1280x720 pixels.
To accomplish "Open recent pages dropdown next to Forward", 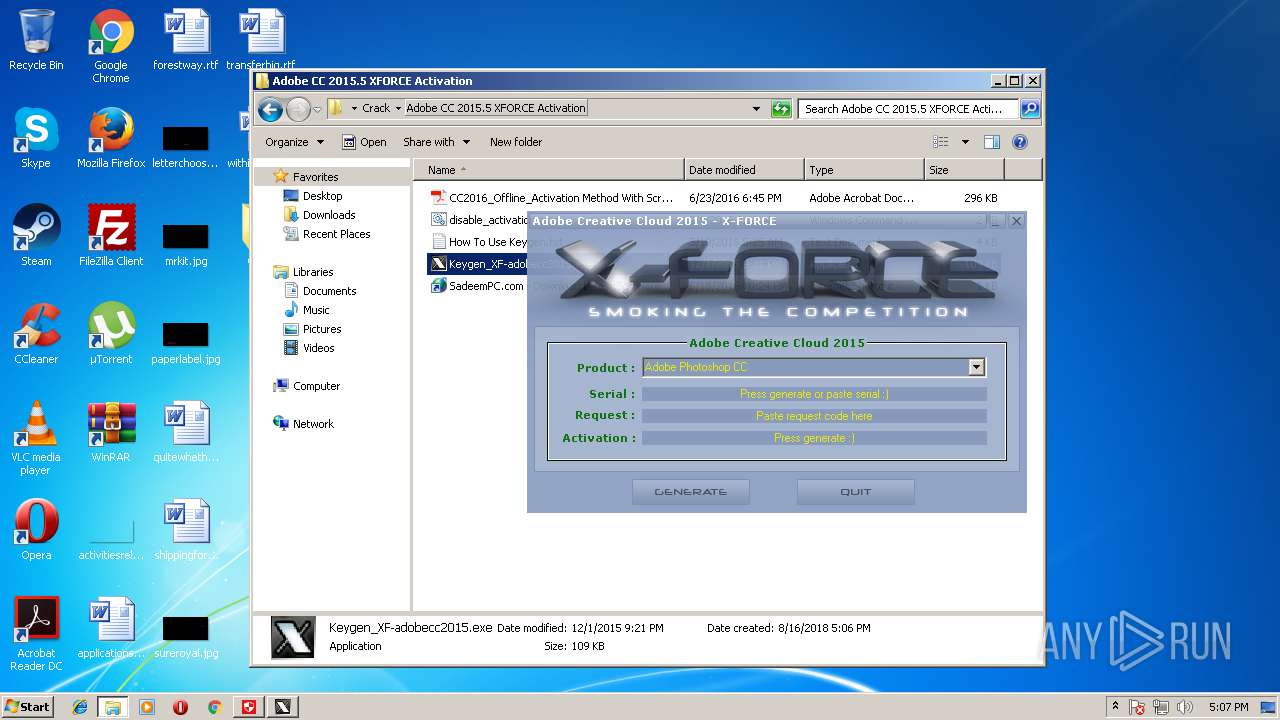I will pos(317,109).
